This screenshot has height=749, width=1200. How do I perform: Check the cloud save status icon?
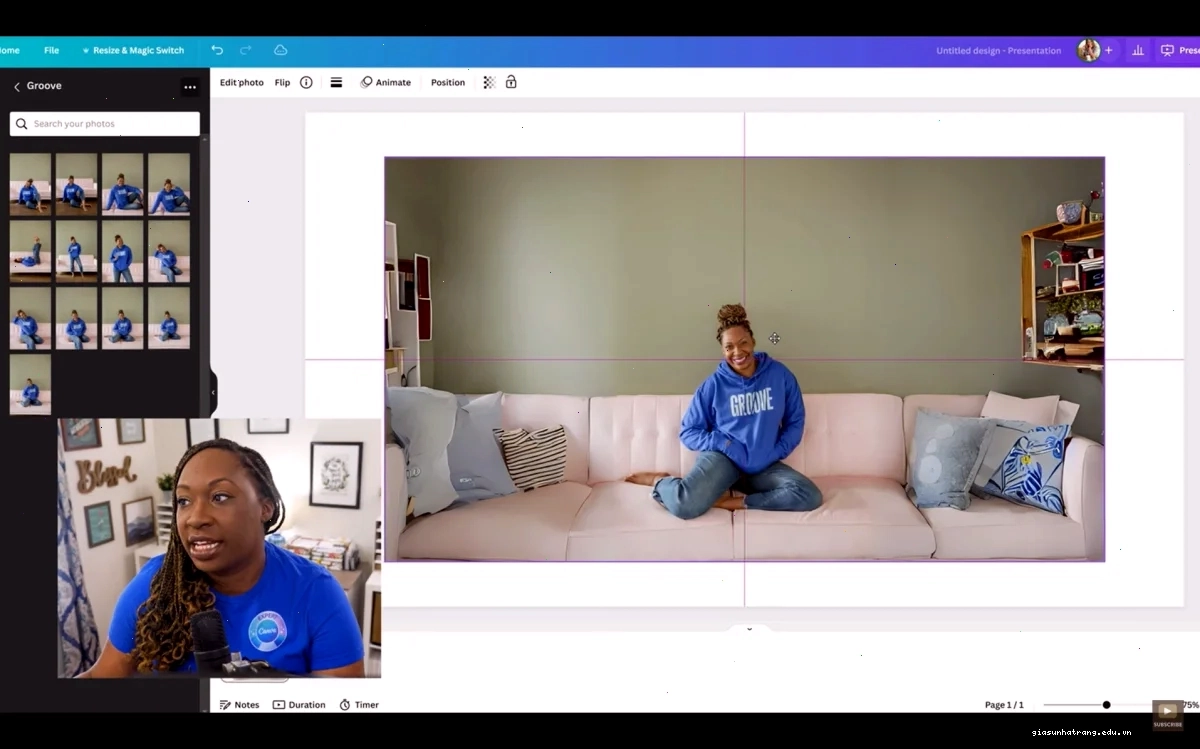pos(281,50)
